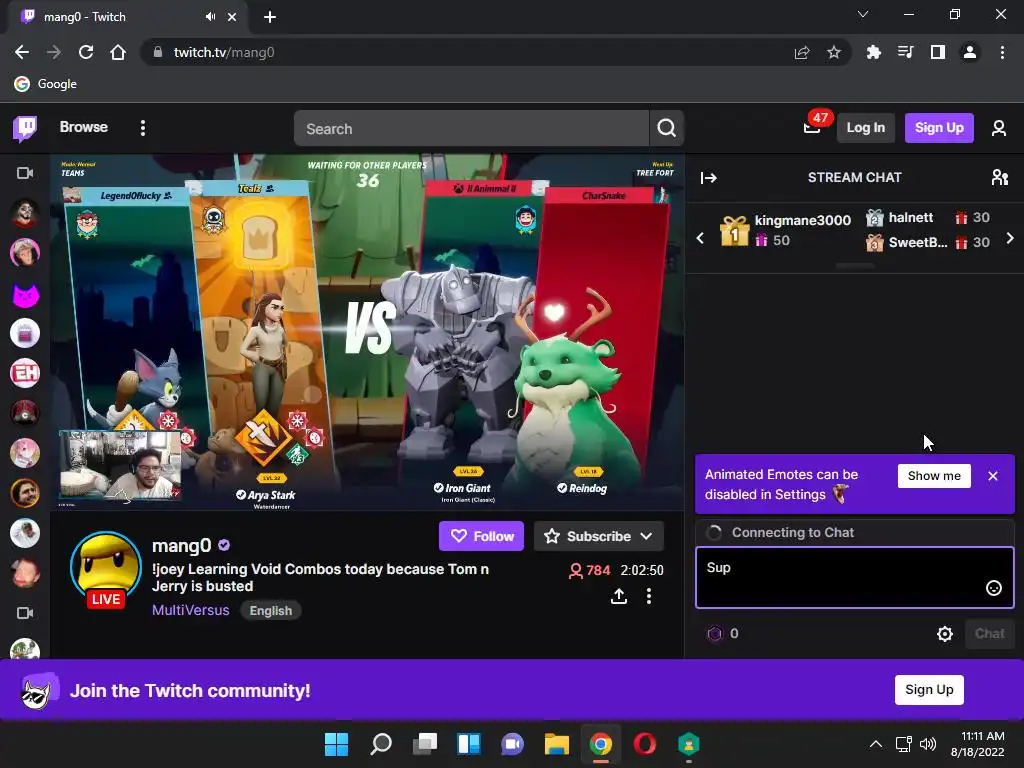The height and width of the screenshot is (768, 1024).
Task: Open the emote picker smiley
Action: coord(993,588)
